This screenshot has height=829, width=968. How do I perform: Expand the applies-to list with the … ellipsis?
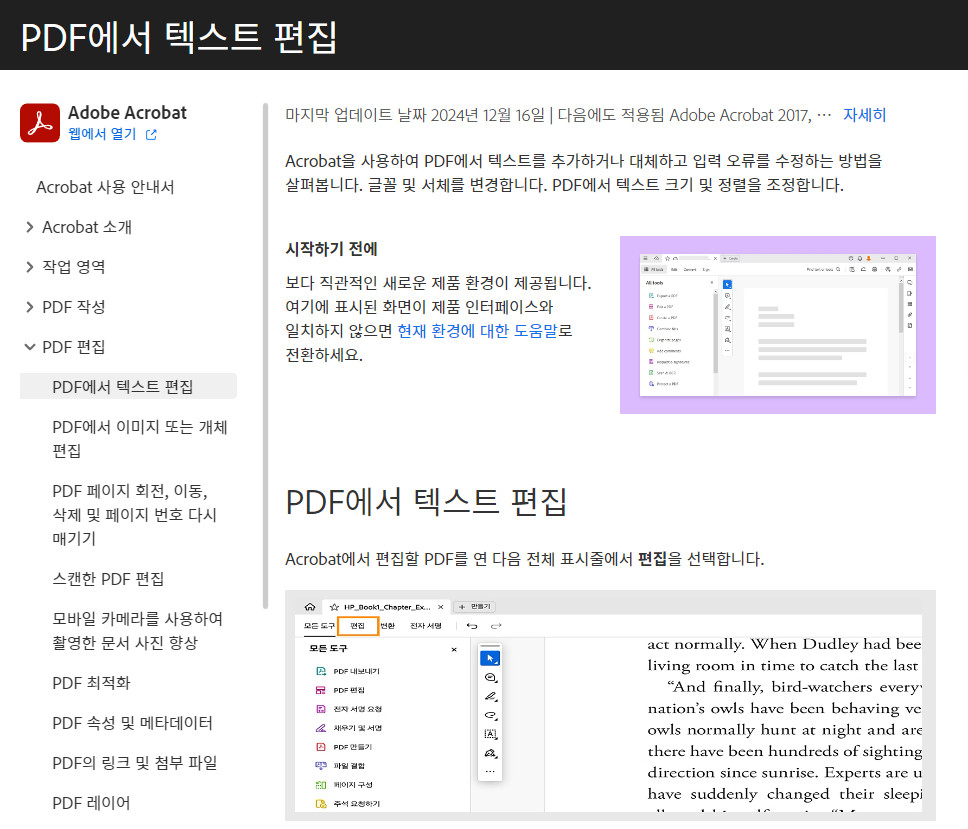click(x=824, y=115)
